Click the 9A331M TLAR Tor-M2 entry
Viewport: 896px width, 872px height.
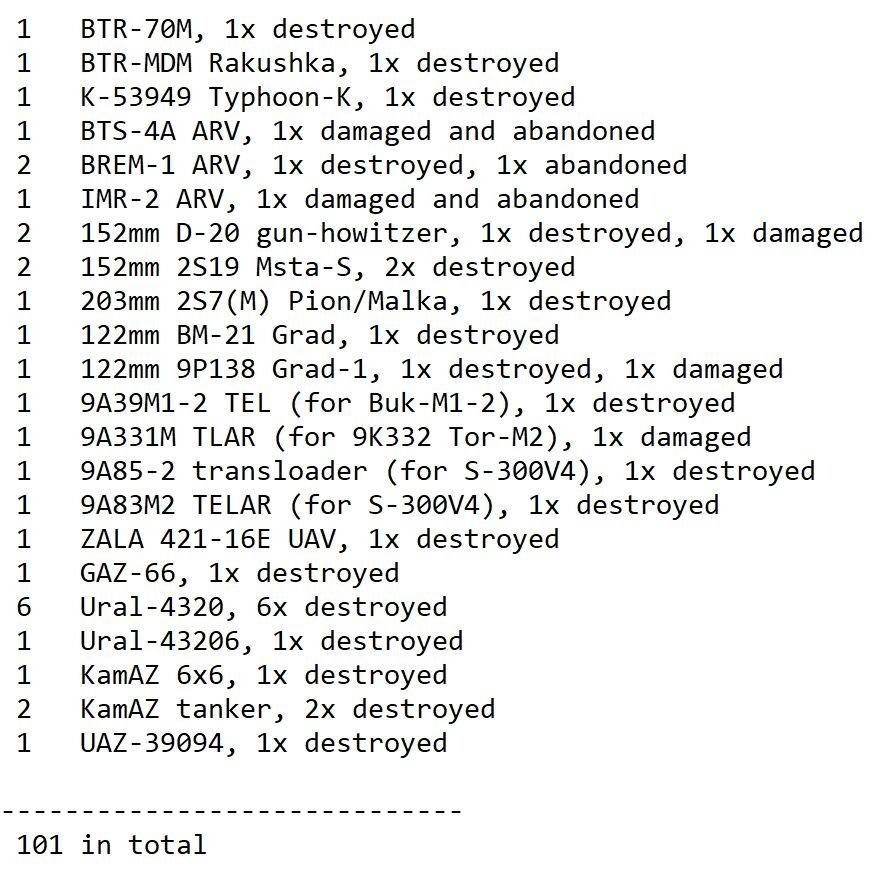(x=415, y=437)
